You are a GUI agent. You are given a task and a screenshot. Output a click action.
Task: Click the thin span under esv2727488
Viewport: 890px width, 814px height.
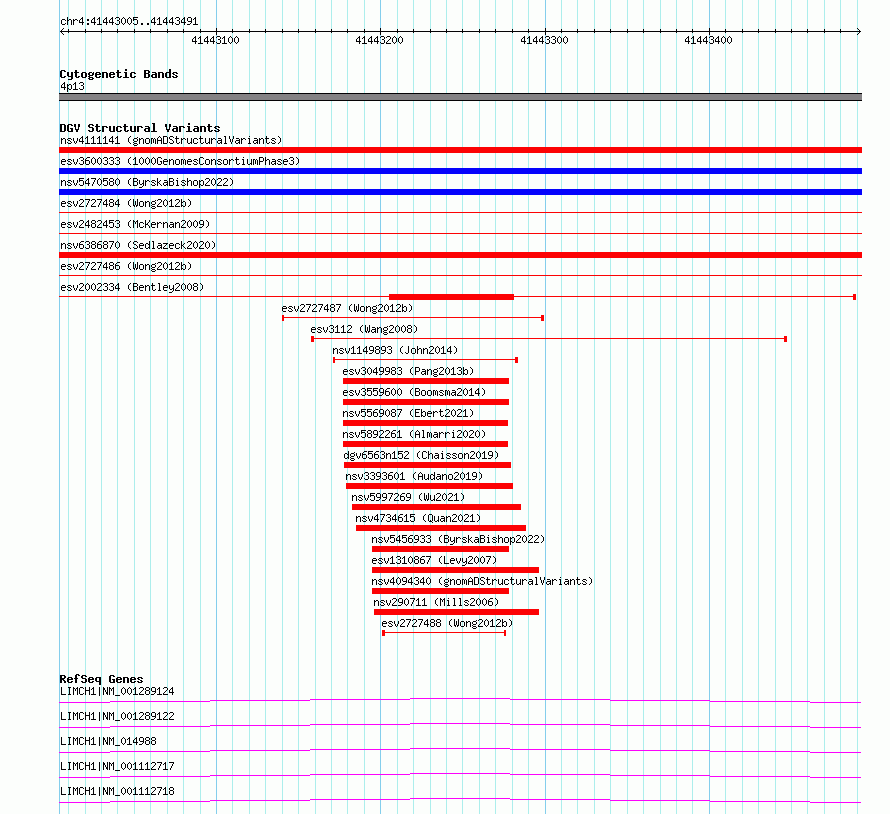444,633
